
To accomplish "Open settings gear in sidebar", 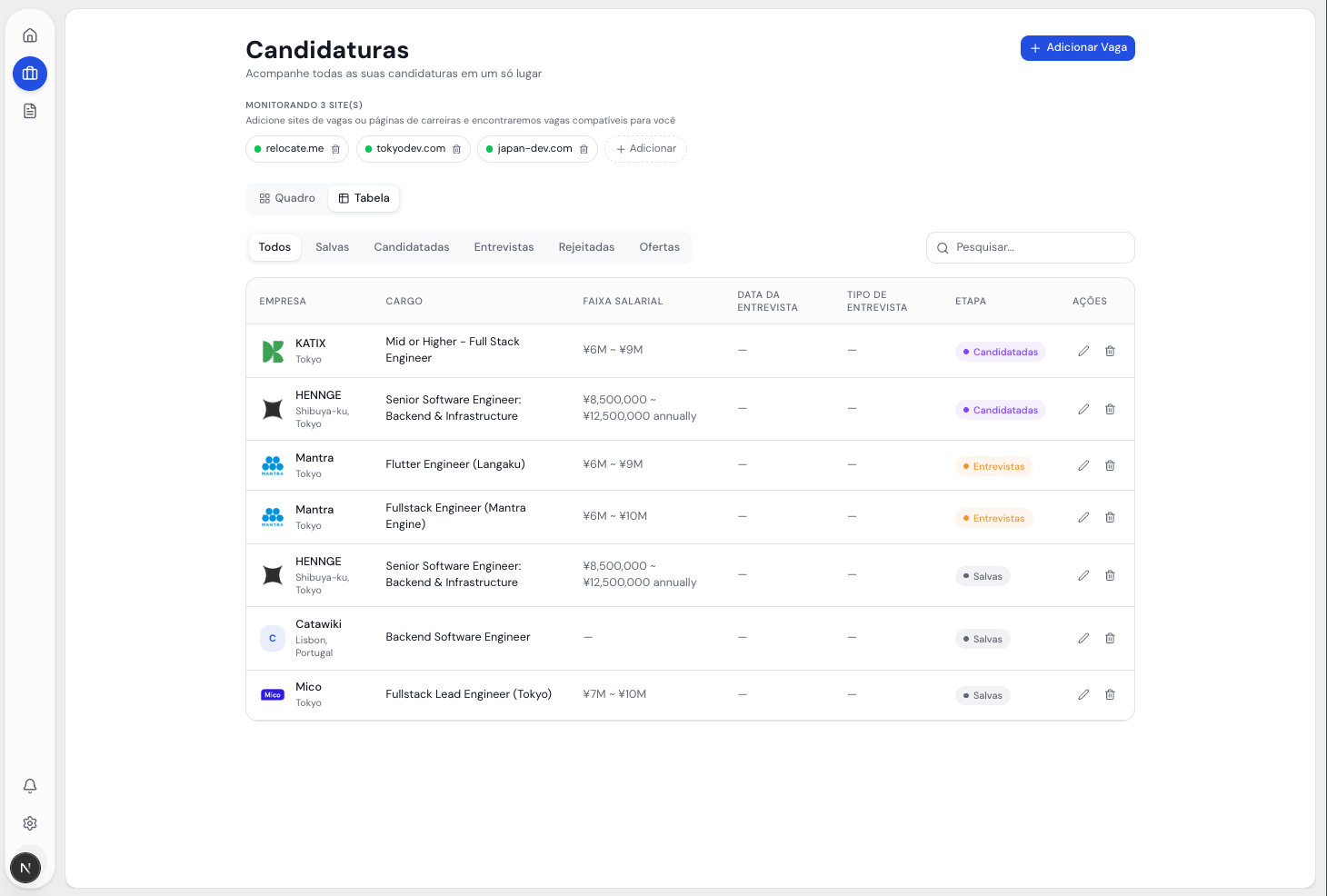I will click(30, 823).
